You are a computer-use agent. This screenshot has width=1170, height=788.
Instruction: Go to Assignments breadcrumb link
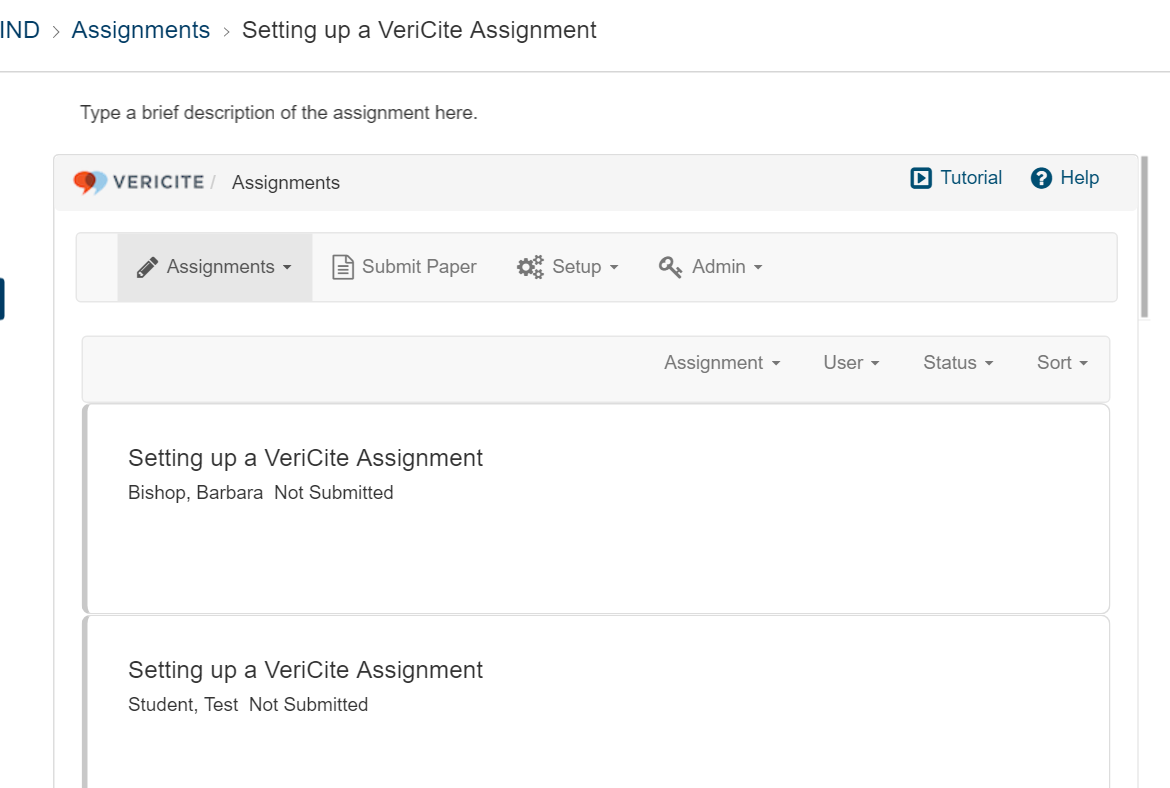(141, 30)
